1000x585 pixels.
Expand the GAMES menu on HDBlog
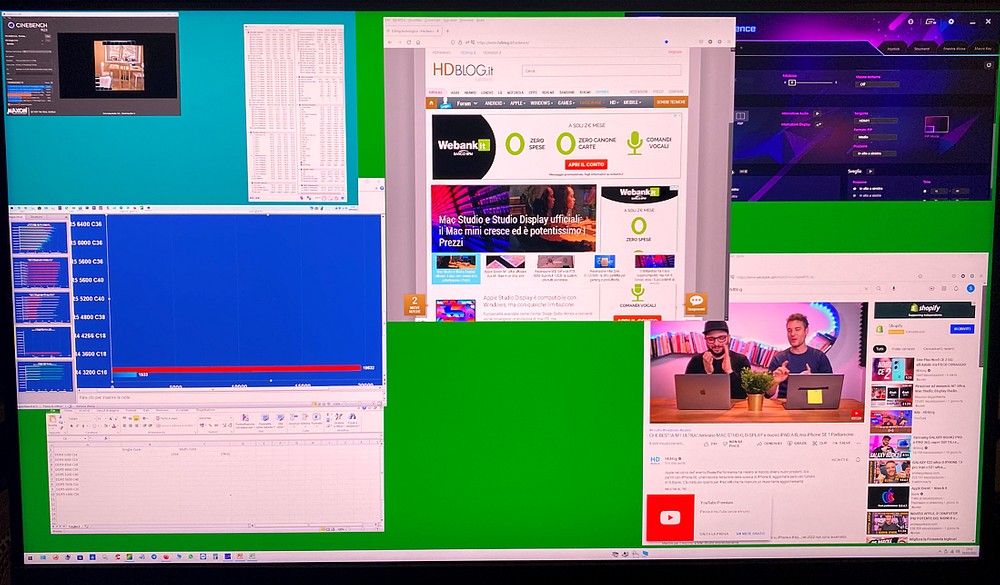[x=566, y=103]
